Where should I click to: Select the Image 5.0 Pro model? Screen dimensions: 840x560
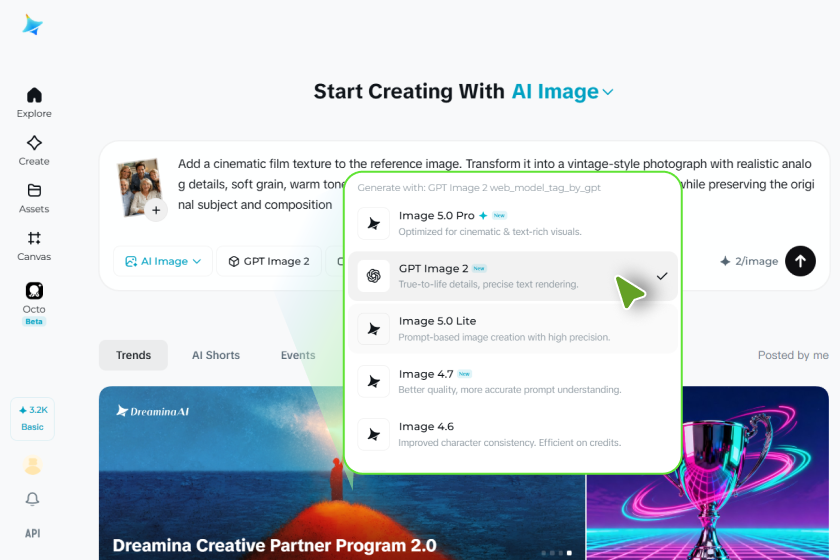click(x=513, y=223)
